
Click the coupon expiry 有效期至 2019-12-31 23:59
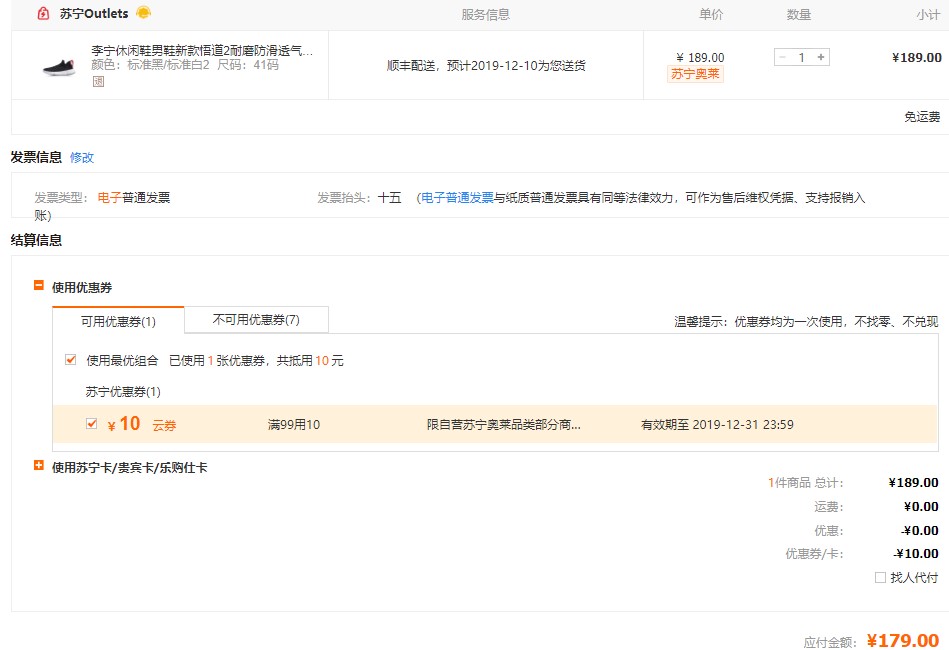[717, 425]
